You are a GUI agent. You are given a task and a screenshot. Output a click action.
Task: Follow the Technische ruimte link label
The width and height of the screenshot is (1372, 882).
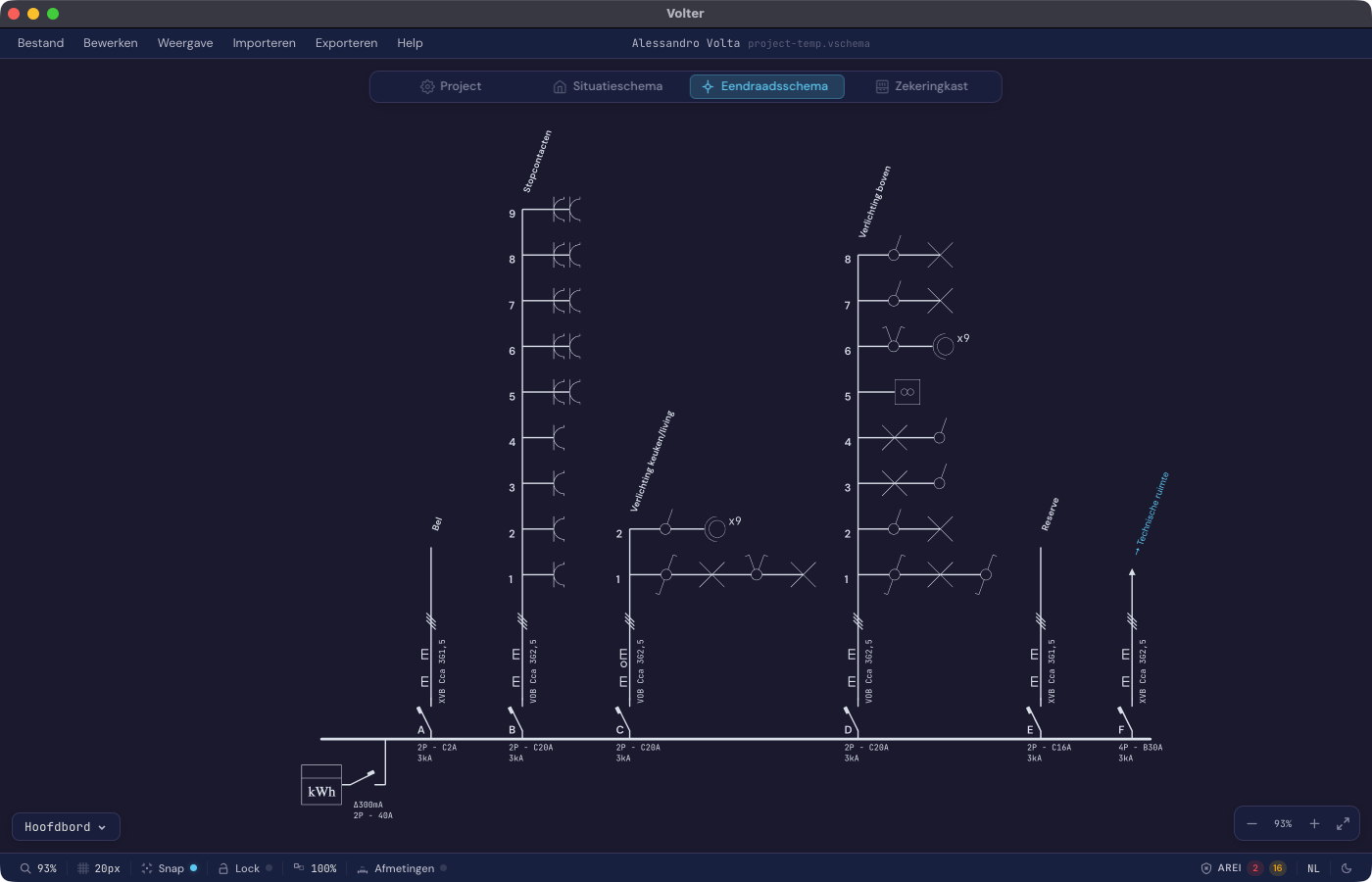(1151, 514)
